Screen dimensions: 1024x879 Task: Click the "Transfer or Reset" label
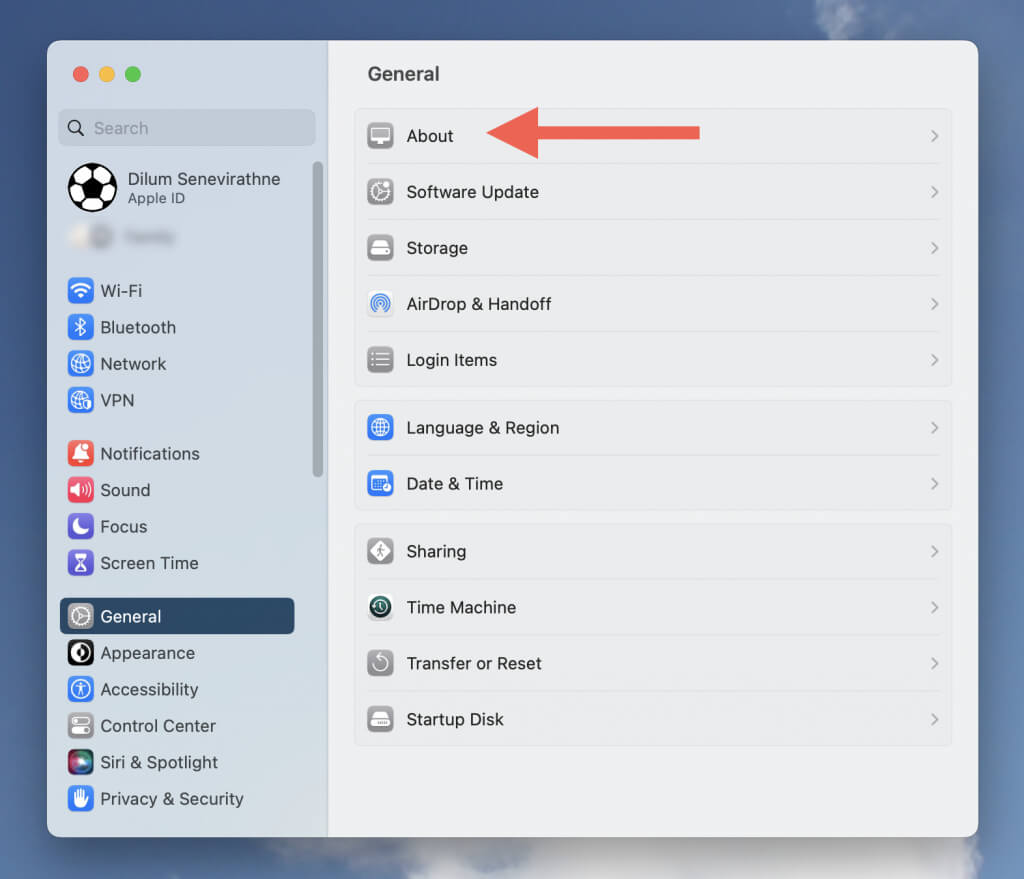click(x=474, y=663)
